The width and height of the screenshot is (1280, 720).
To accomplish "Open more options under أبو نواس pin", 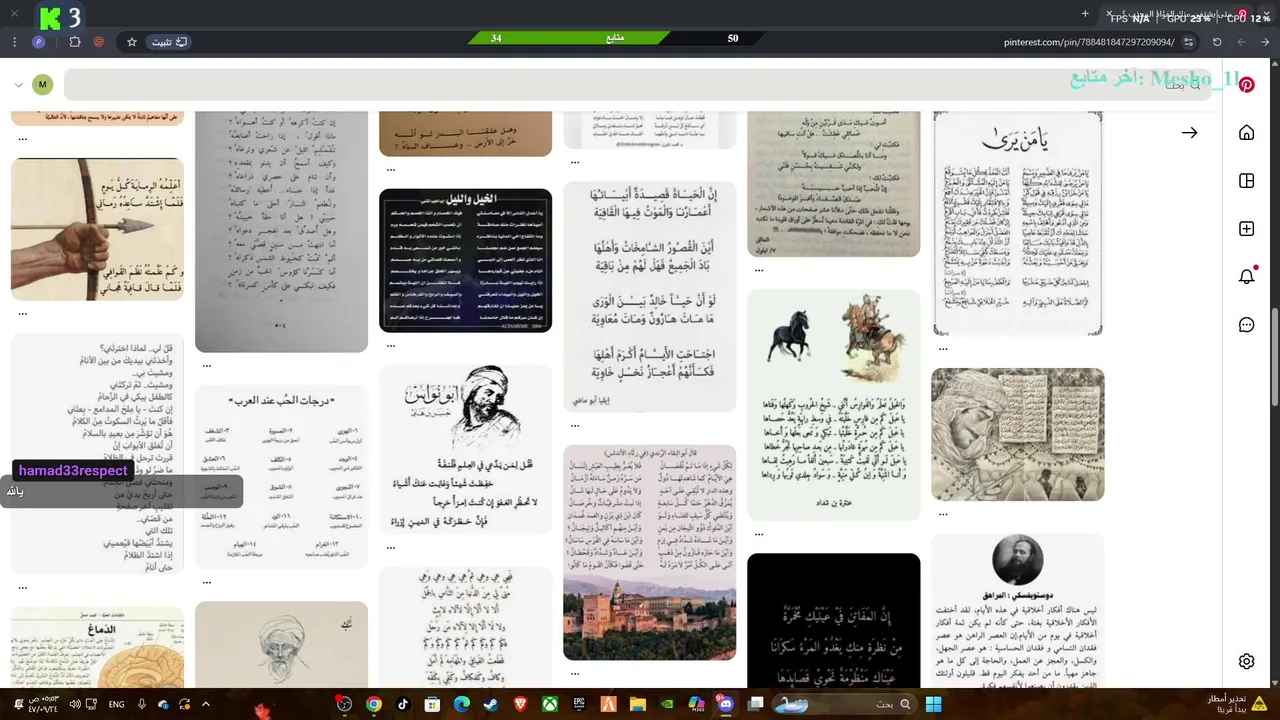I will tap(390, 548).
